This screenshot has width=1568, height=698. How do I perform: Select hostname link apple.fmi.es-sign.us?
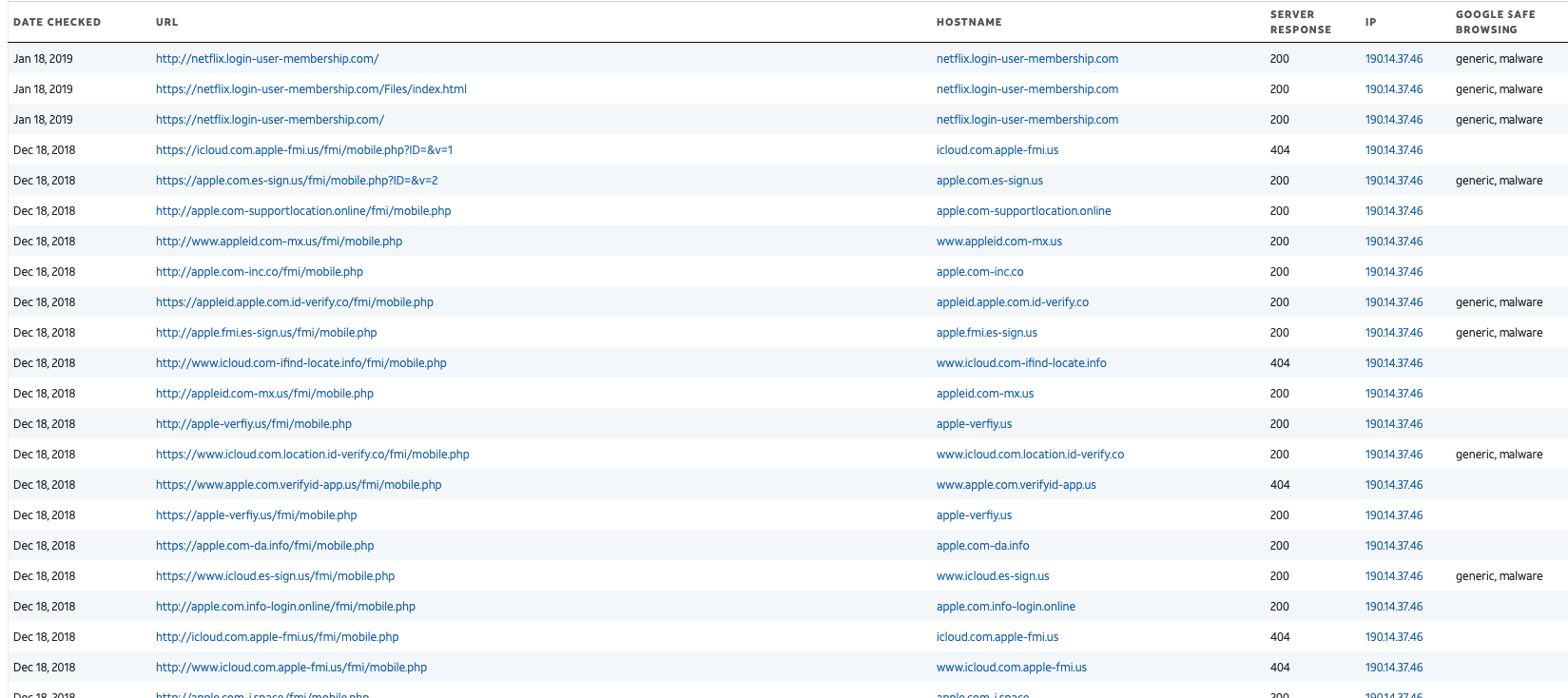pos(987,333)
